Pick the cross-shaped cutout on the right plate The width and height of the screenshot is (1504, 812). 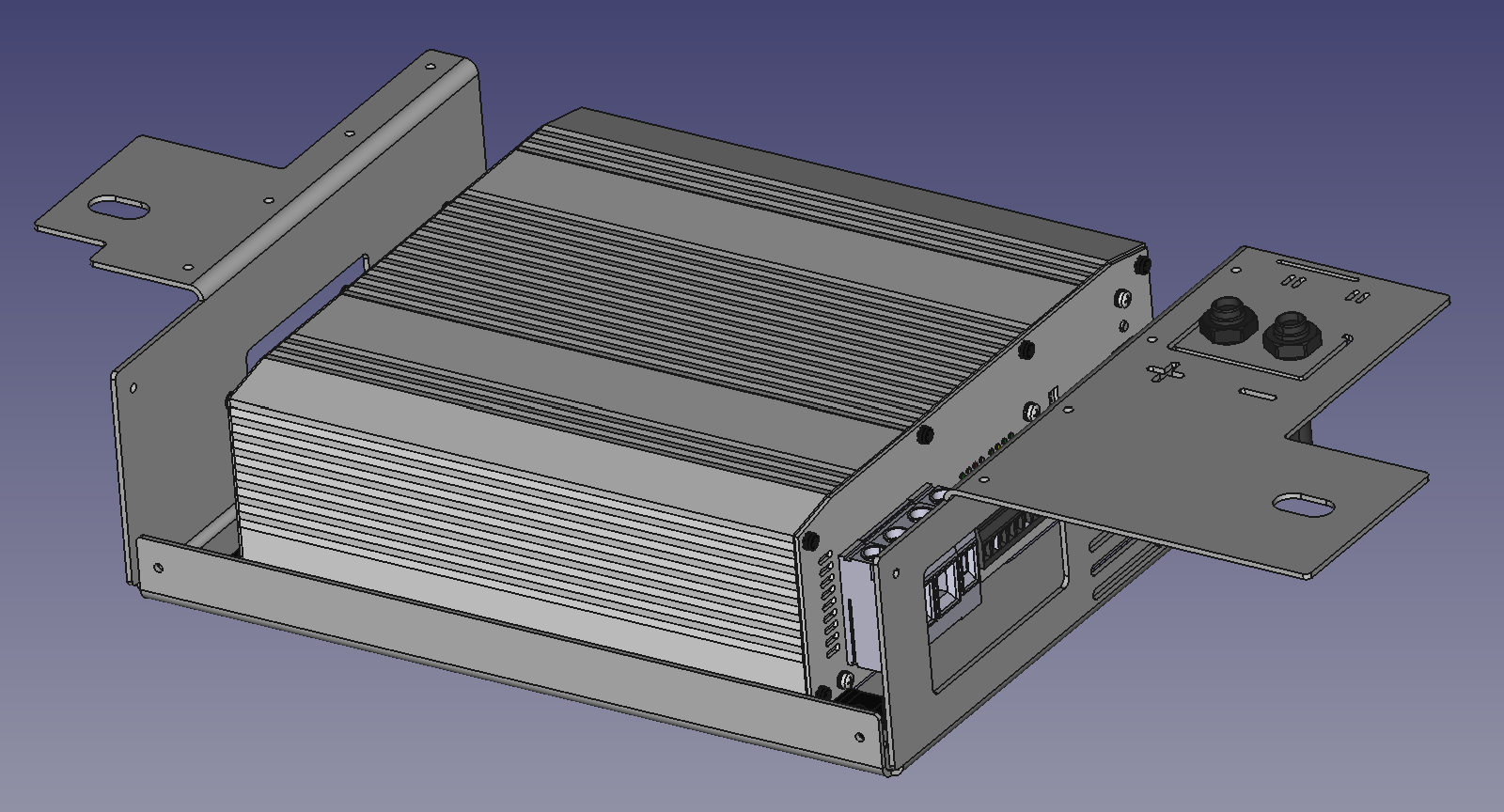coord(1165,373)
